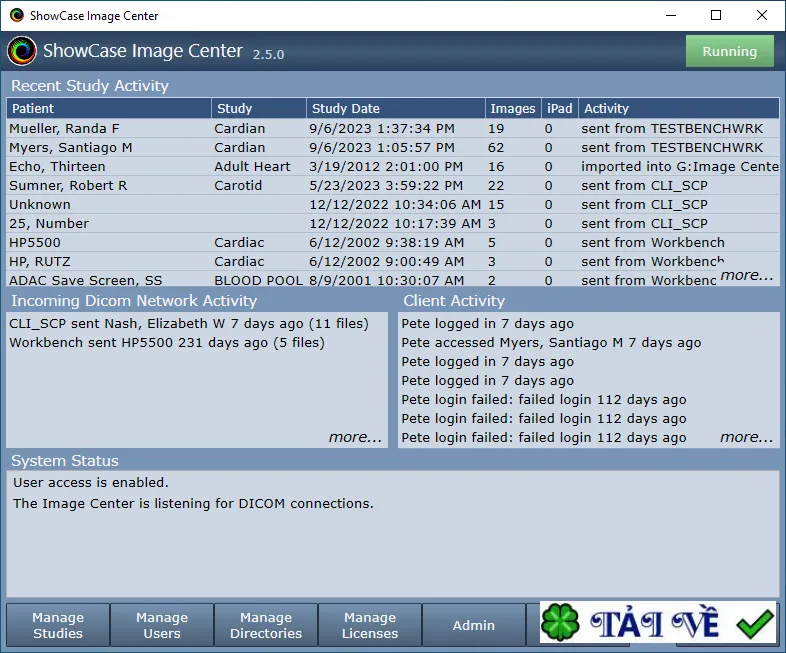This screenshot has height=653, width=786.
Task: Click the ShowCase swirl logo in header
Action: pos(22,51)
